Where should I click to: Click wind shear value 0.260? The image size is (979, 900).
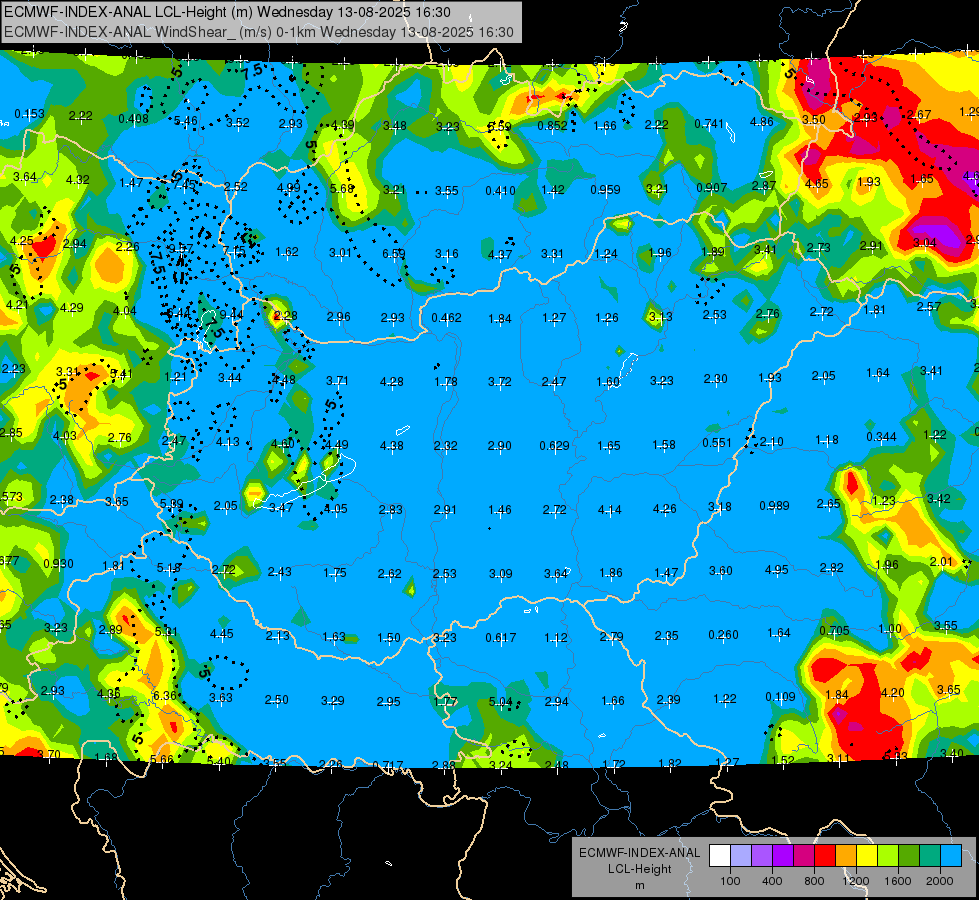click(x=724, y=635)
